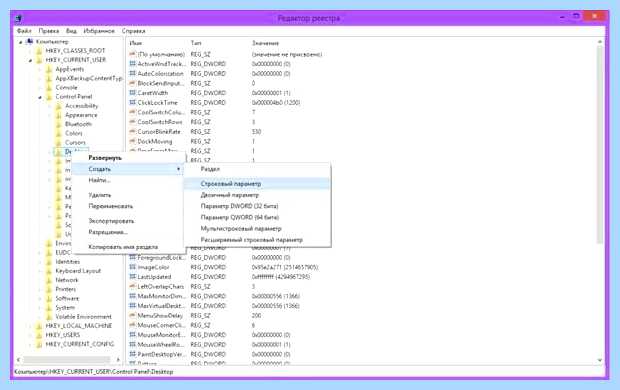Viewport: 620px width, 390px height.
Task: Click the Компьютер computer icon
Action: pos(29,42)
